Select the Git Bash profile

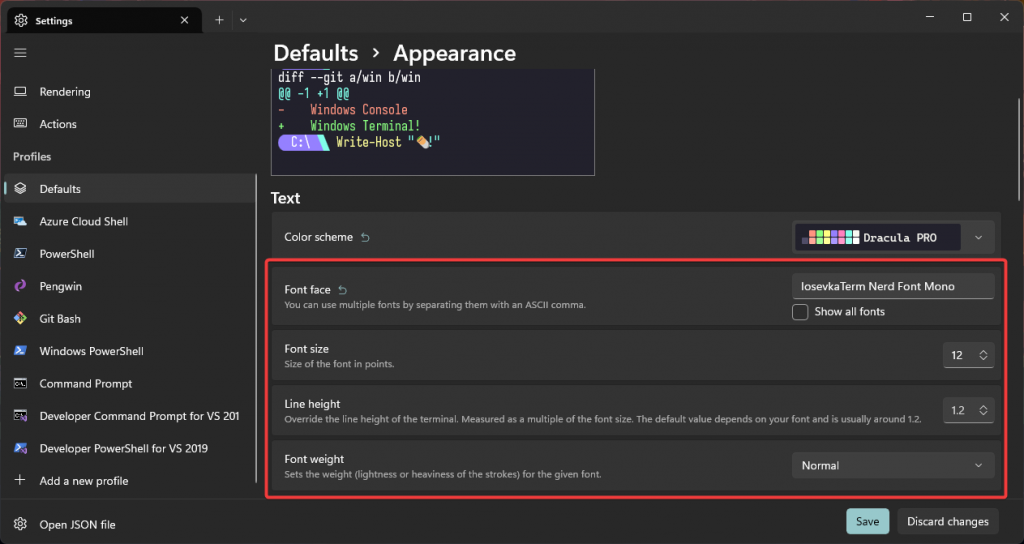(129, 319)
